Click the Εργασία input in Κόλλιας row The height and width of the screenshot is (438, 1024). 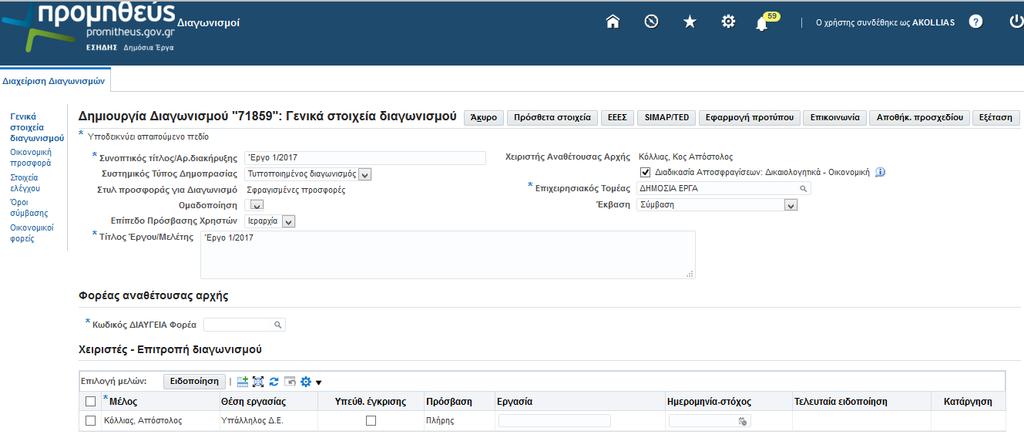click(x=554, y=421)
